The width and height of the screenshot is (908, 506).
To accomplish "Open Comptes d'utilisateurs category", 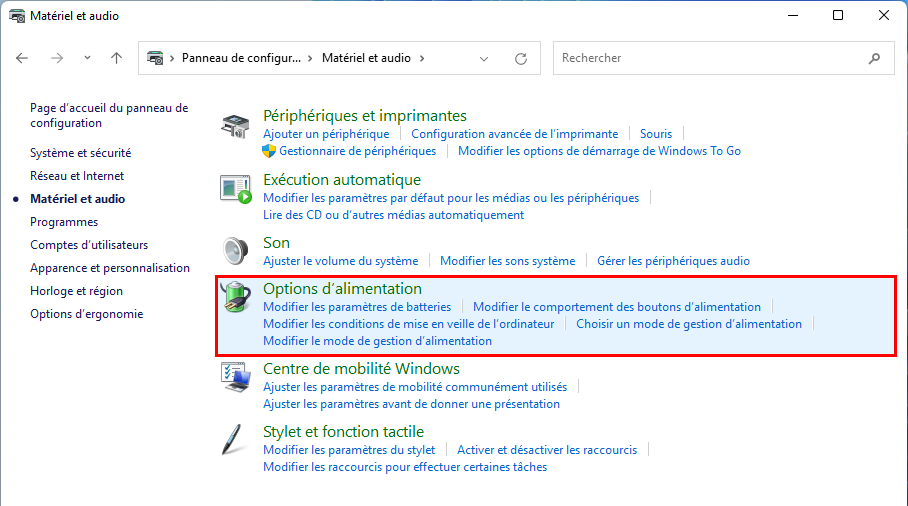I will pyautogui.click(x=89, y=245).
